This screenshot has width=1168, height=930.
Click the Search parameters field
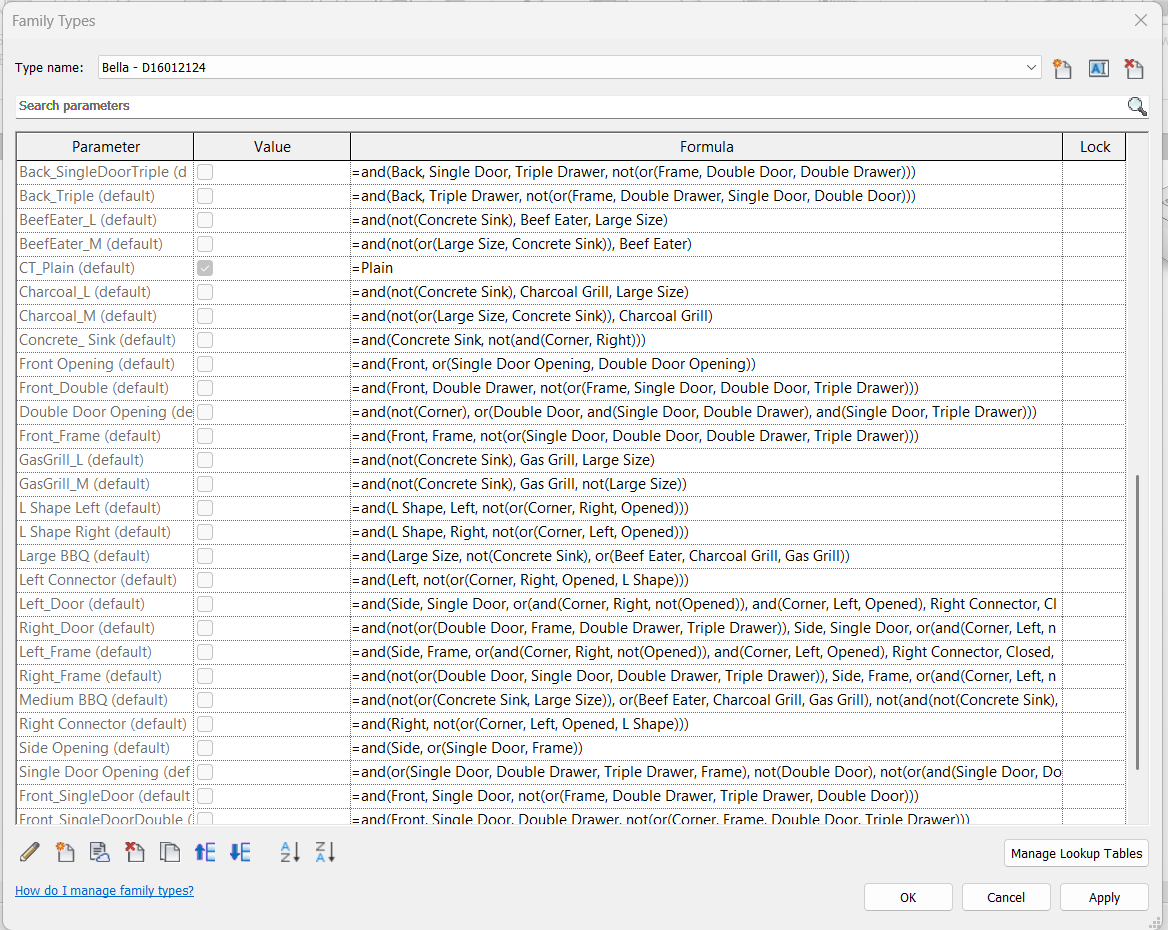[x=570, y=106]
